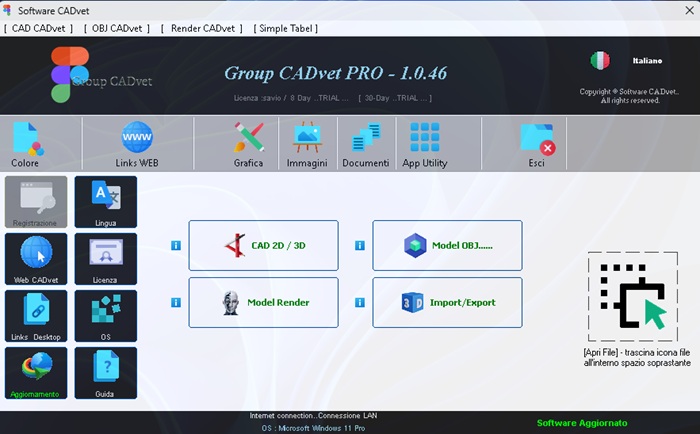The width and height of the screenshot is (700, 434).
Task: Open the App Utility grid
Action: click(425, 144)
